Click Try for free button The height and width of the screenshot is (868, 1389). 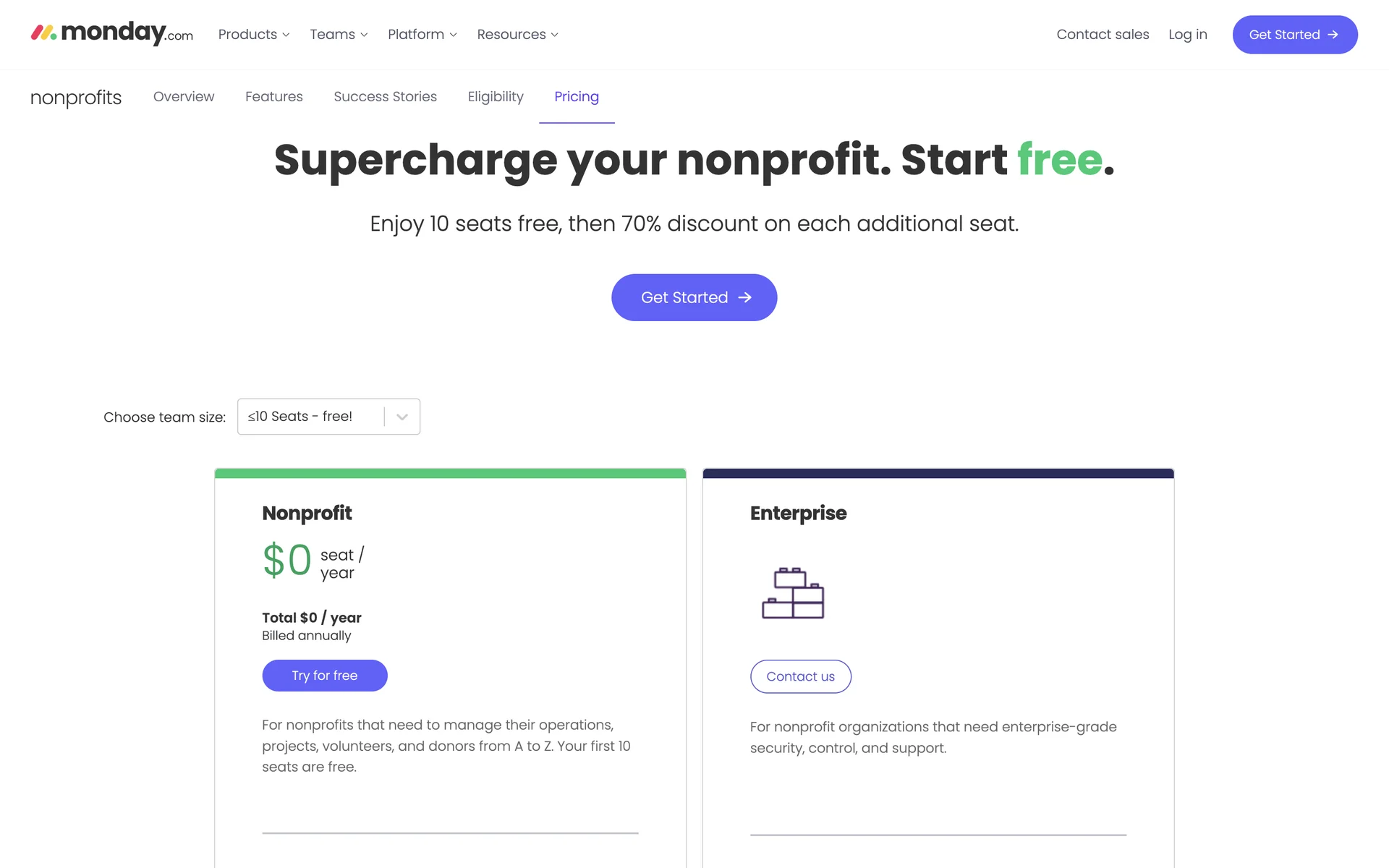tap(325, 676)
